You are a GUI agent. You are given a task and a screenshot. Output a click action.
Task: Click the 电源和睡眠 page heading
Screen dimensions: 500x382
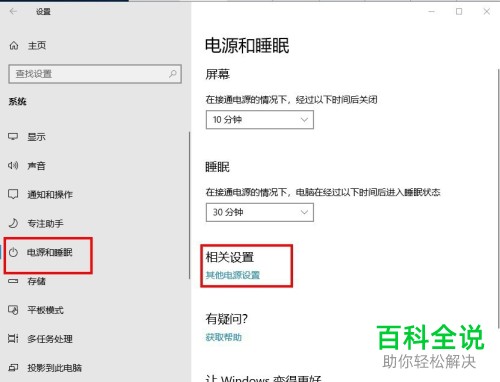[247, 46]
